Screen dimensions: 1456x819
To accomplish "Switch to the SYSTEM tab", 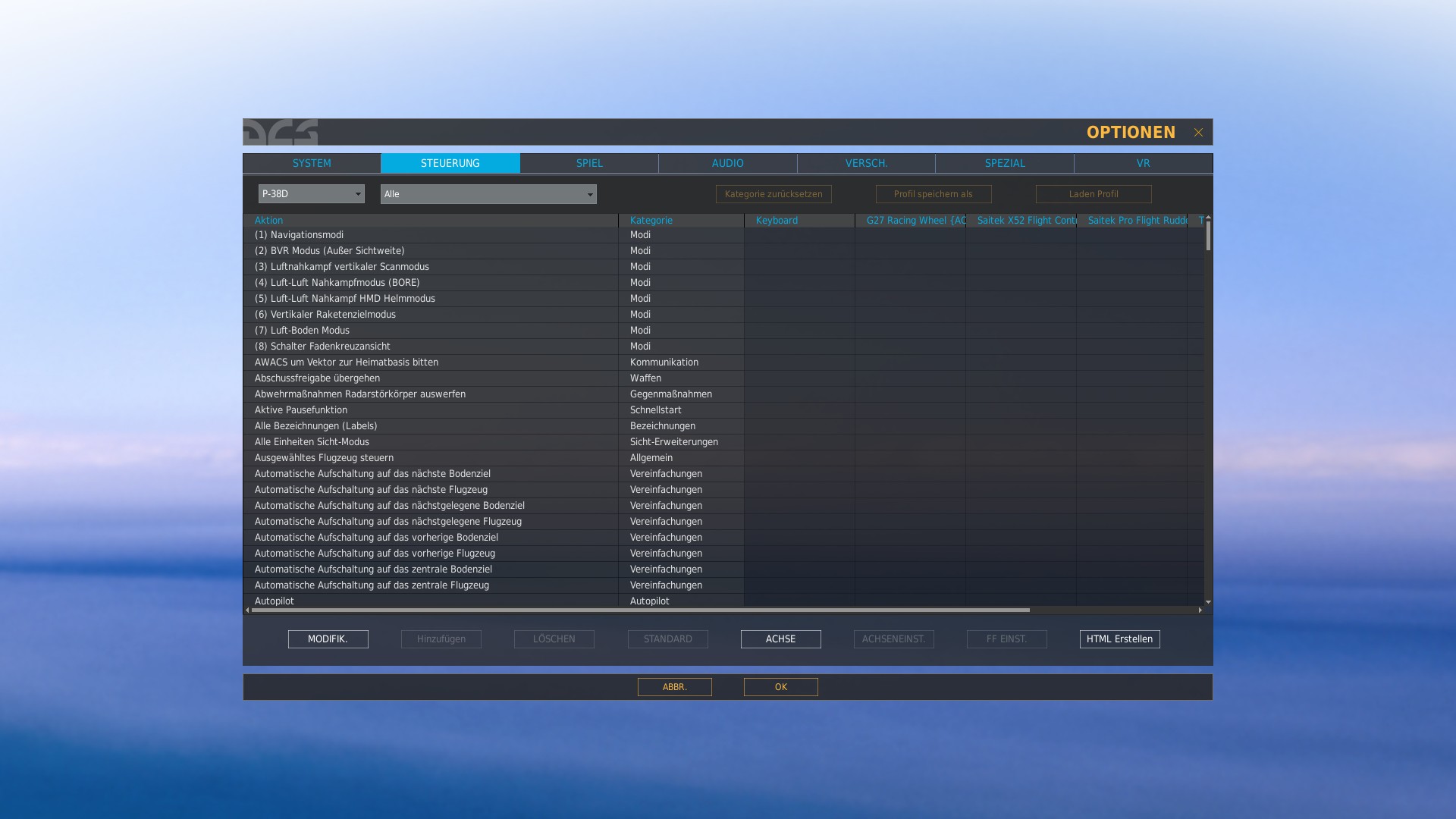I will tap(312, 163).
